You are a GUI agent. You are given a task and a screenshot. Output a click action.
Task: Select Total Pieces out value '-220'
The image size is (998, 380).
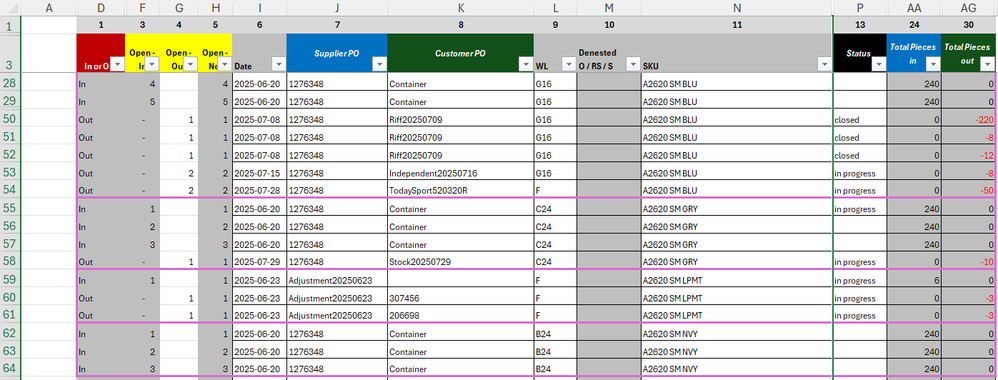tap(969, 120)
